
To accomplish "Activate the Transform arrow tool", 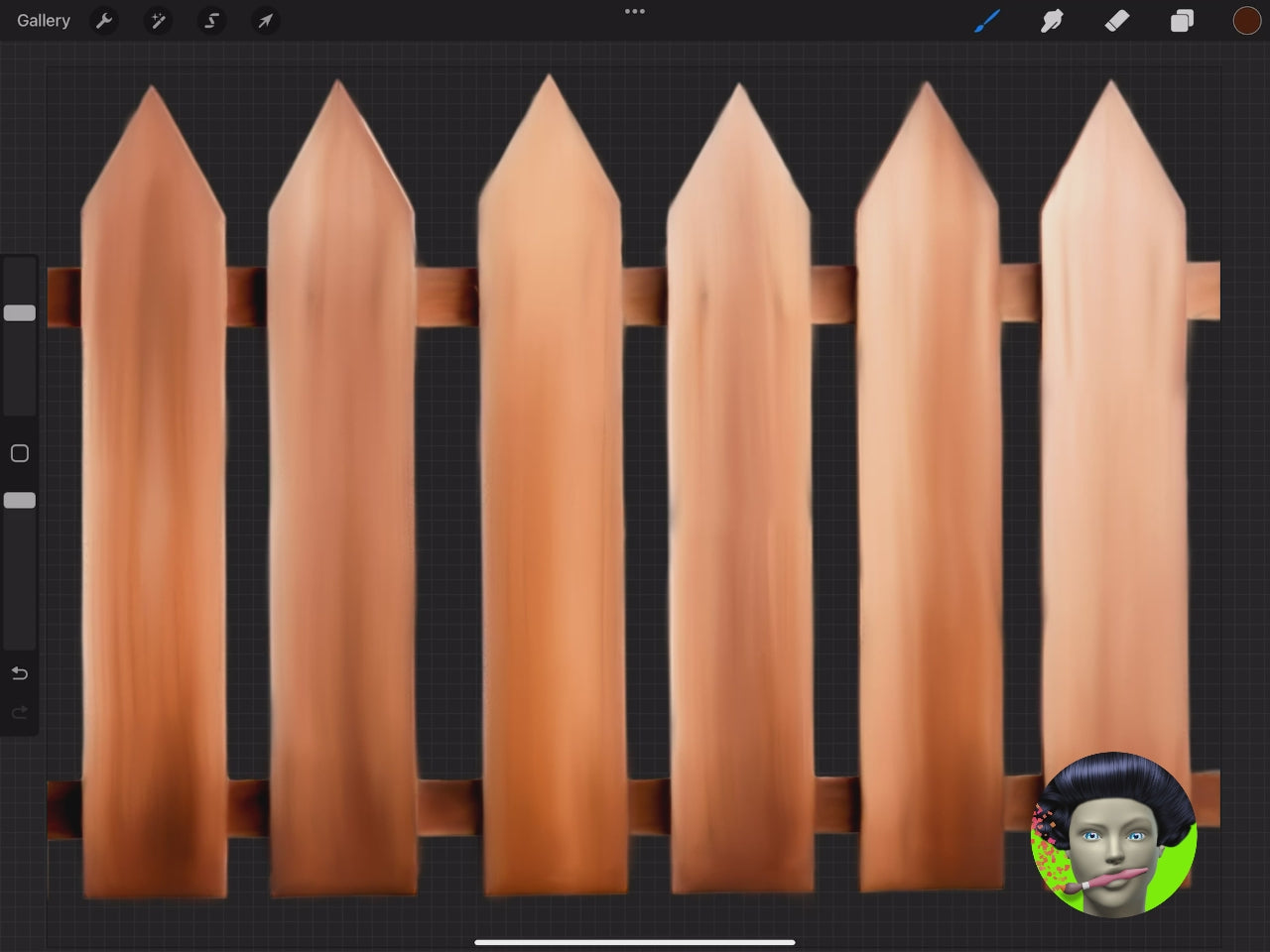I will point(265,21).
